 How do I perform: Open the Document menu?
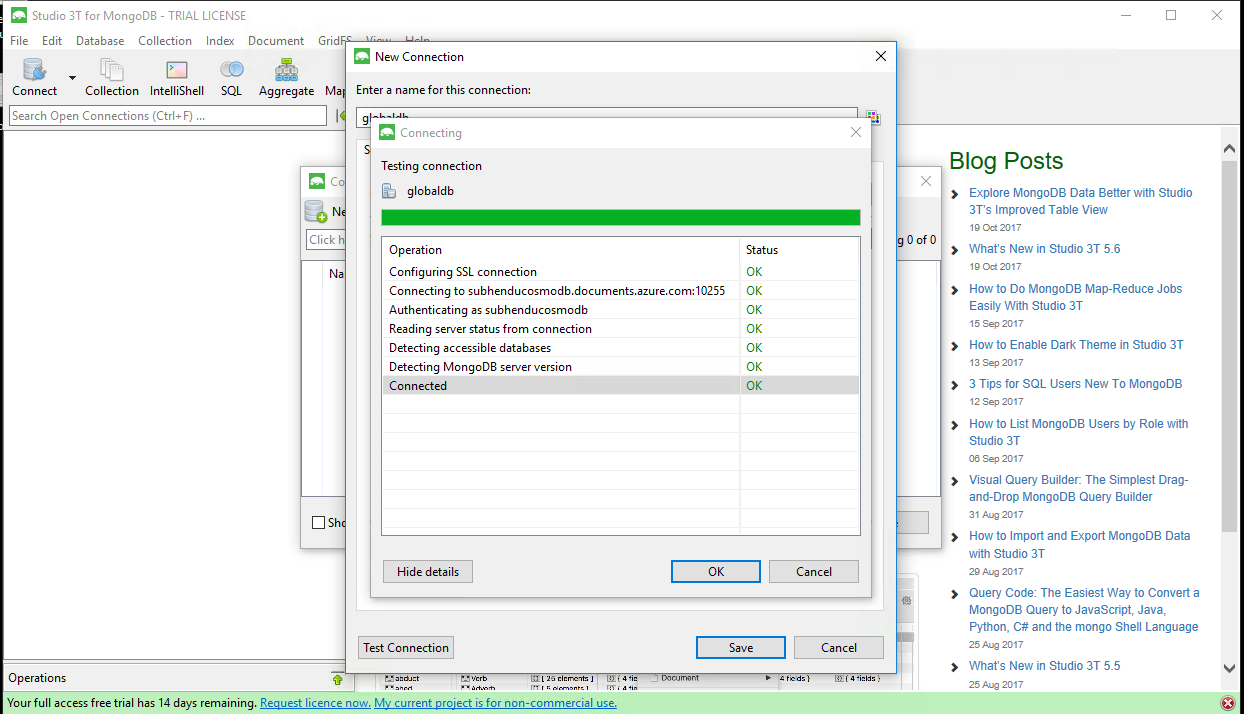pyautogui.click(x=276, y=41)
